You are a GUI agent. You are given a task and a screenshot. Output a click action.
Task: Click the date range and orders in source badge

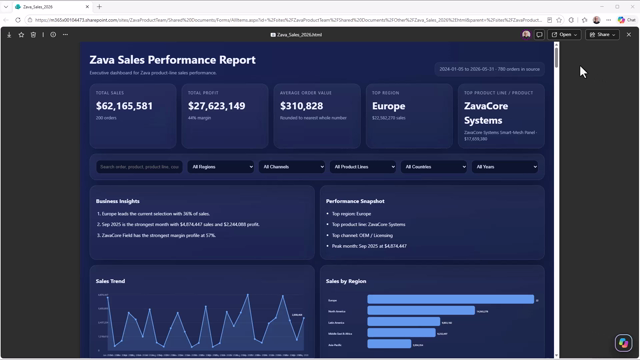(489, 69)
